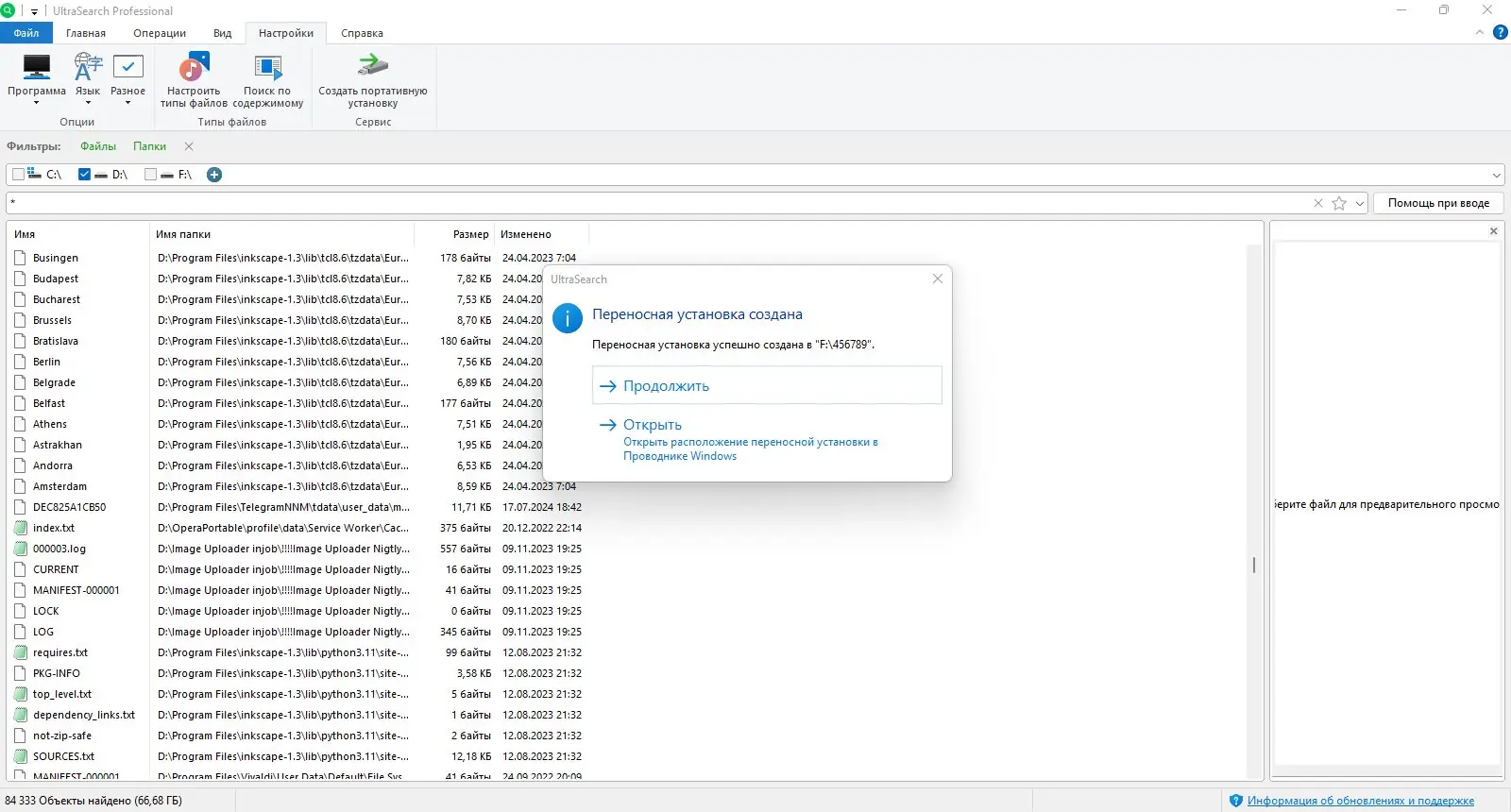The width and height of the screenshot is (1511, 812).
Task: Open the Программа options icon
Action: [37, 67]
